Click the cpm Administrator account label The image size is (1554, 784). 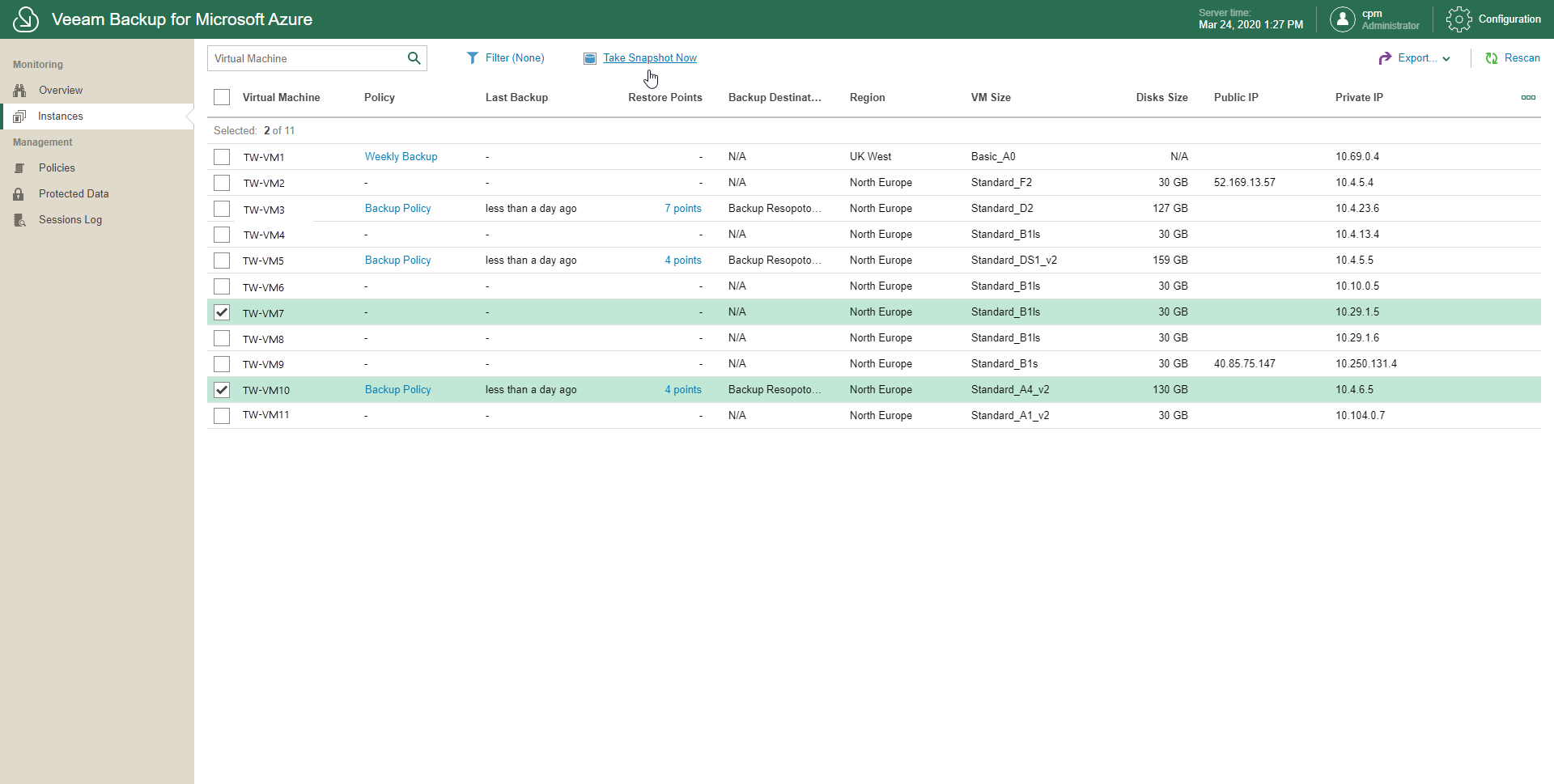1390,19
